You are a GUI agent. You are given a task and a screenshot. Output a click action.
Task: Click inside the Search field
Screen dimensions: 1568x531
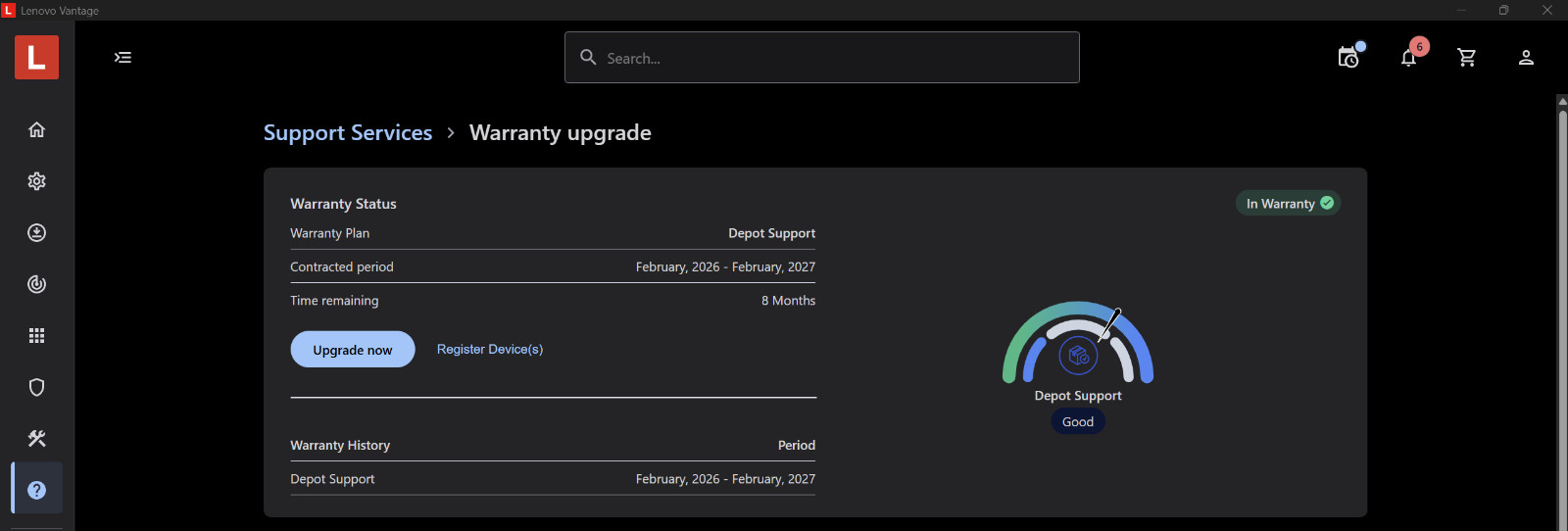[822, 58]
